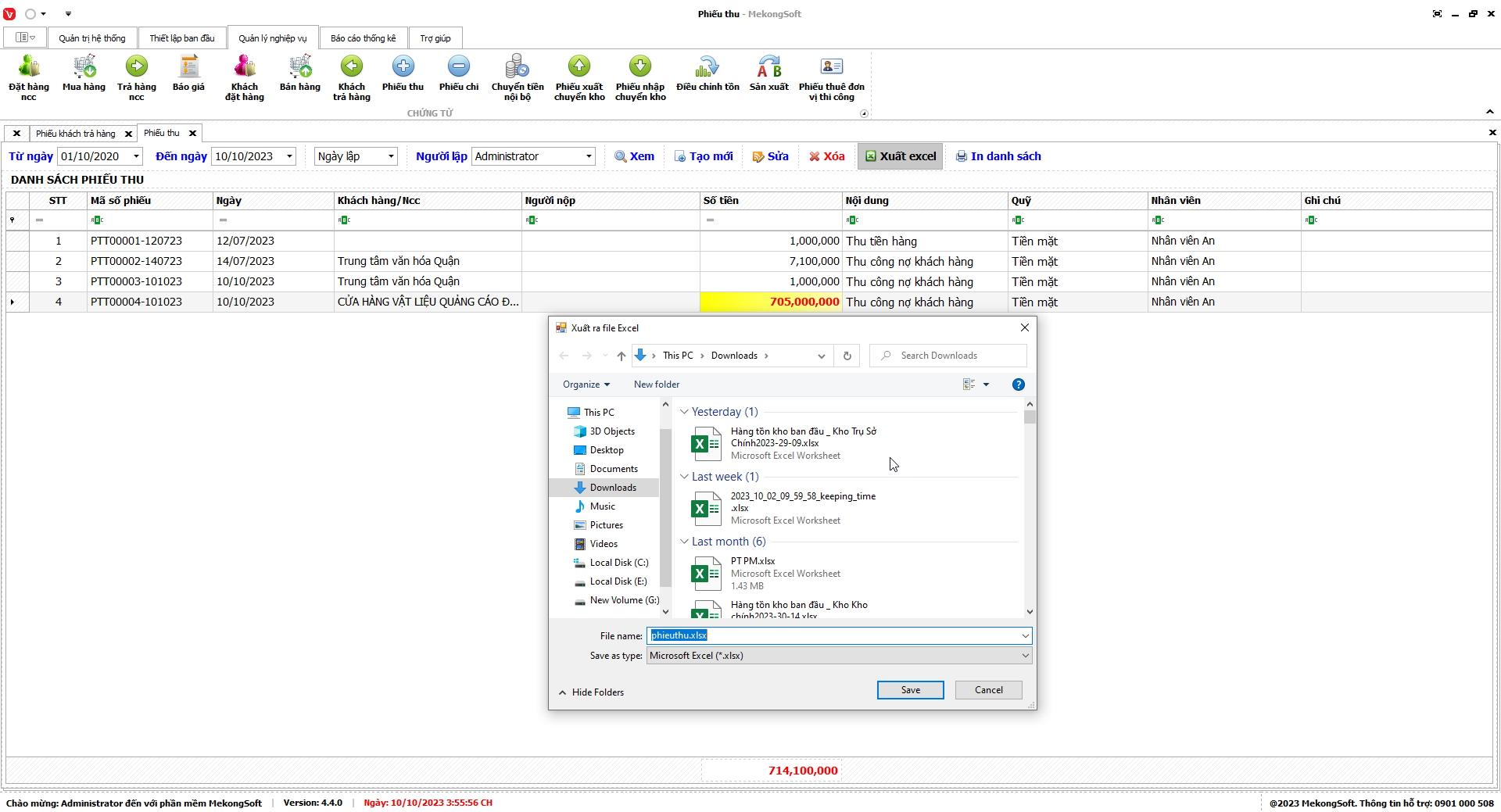Click the Xuất excel button
Image resolution: width=1501 pixels, height=812 pixels.
pyautogui.click(x=901, y=156)
